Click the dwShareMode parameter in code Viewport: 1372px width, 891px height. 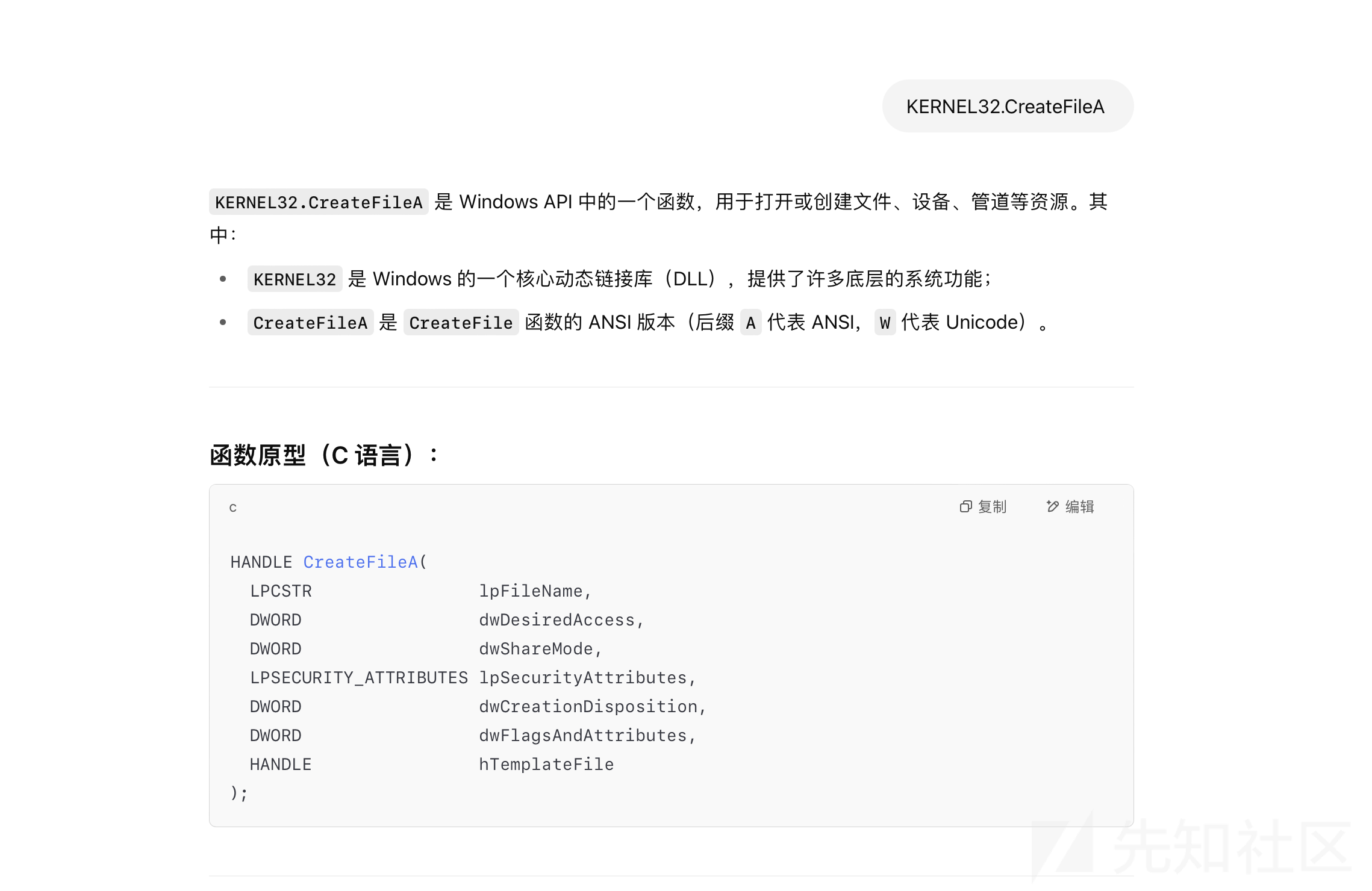tap(536, 648)
